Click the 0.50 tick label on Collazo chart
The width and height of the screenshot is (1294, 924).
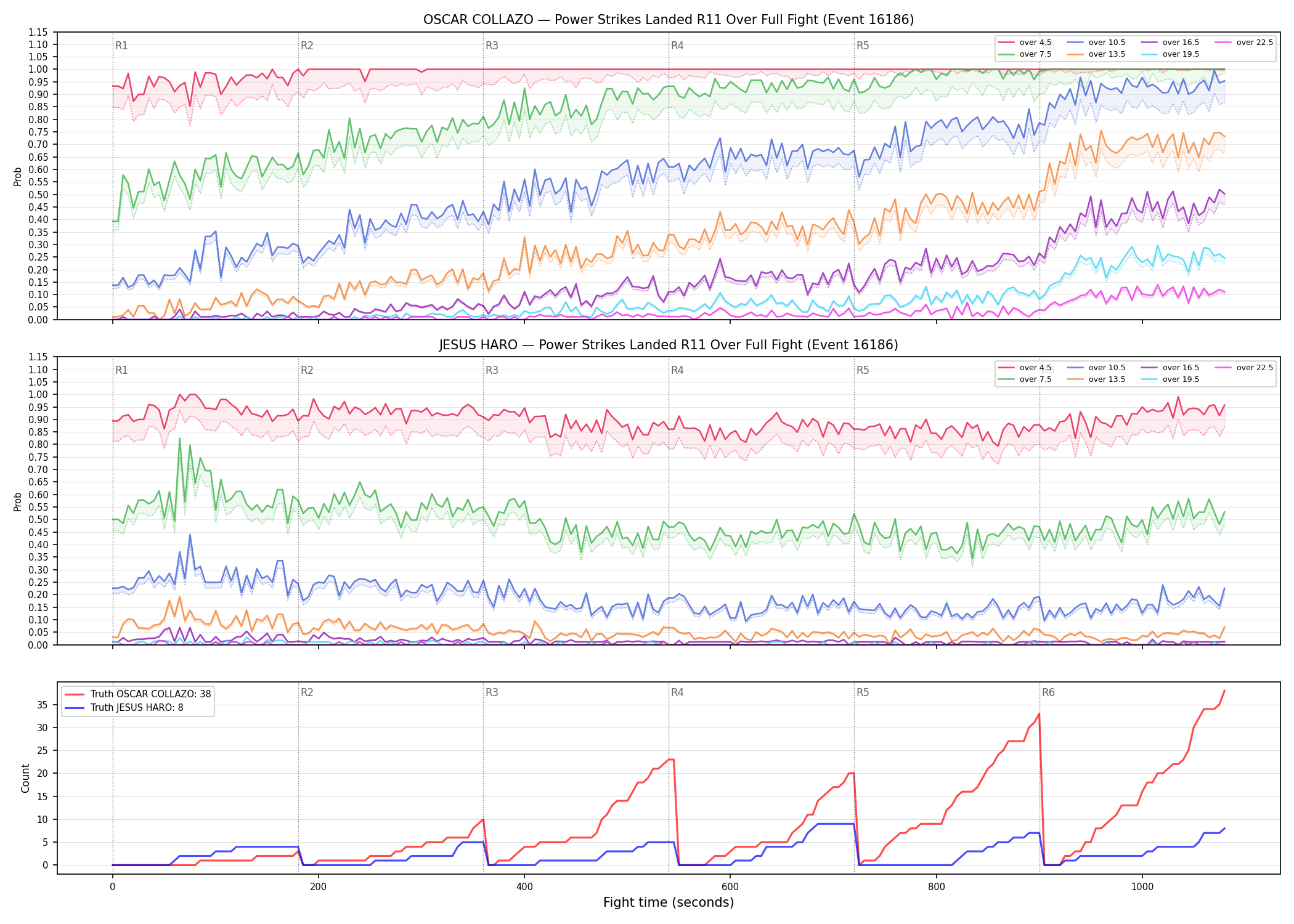tap(38, 195)
